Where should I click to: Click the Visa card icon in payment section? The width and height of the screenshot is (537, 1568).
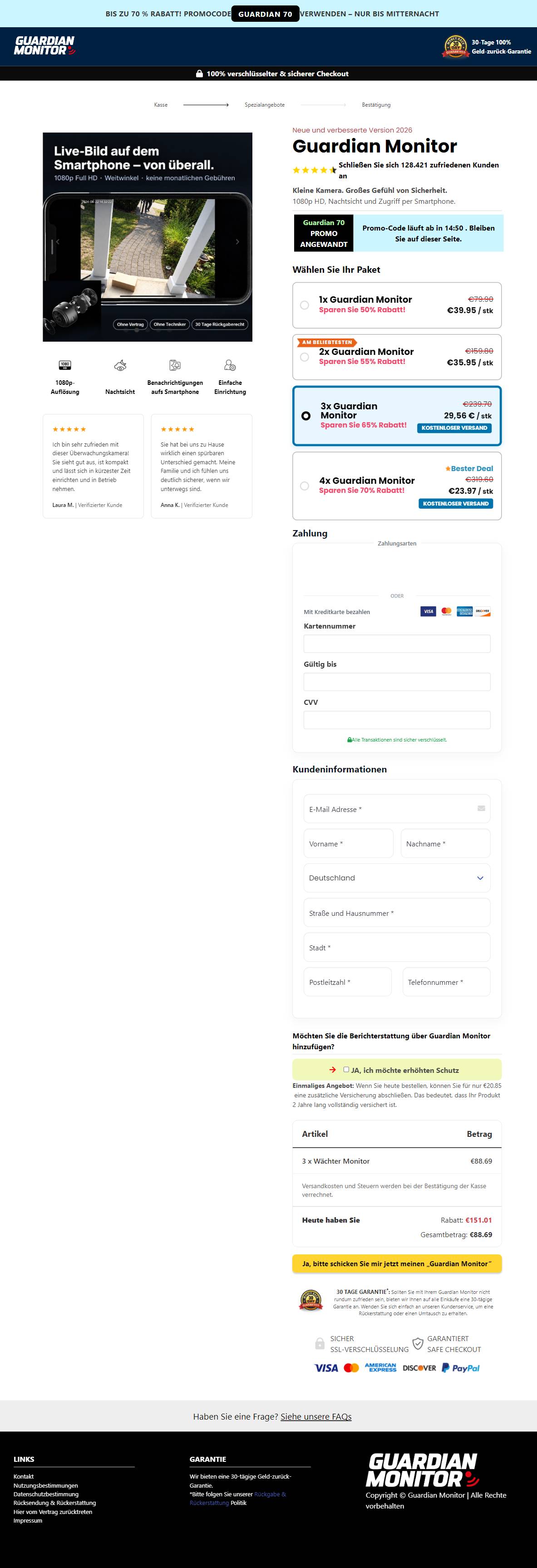point(428,611)
